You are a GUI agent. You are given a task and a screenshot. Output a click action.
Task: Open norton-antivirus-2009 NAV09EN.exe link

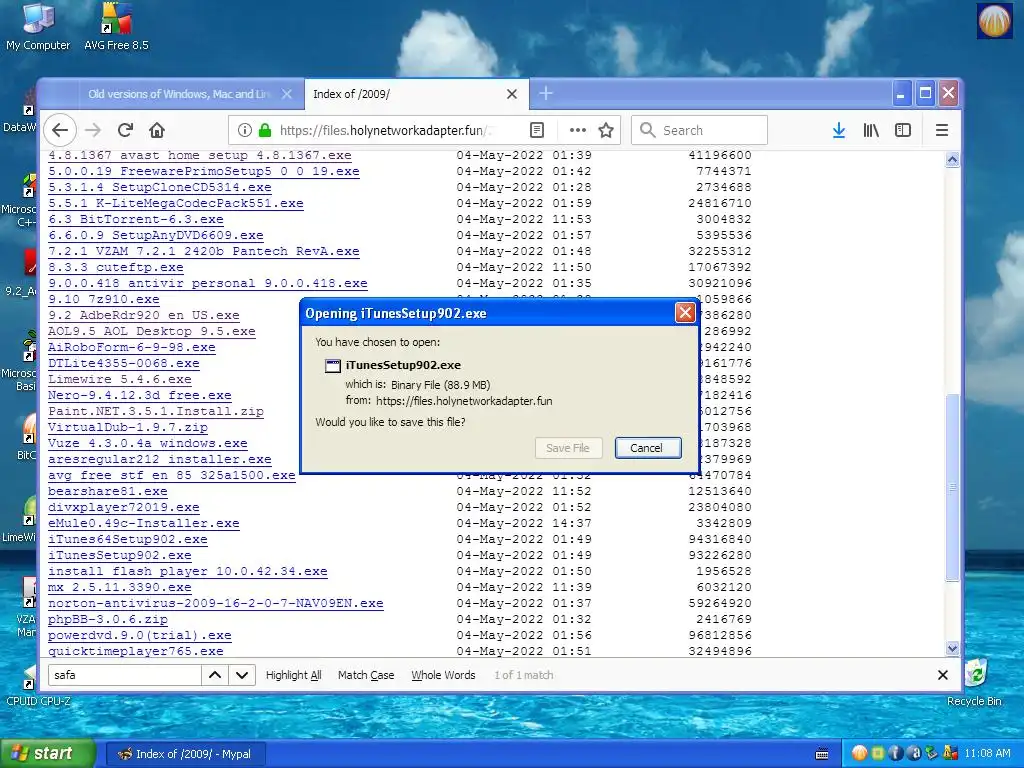coord(216,603)
